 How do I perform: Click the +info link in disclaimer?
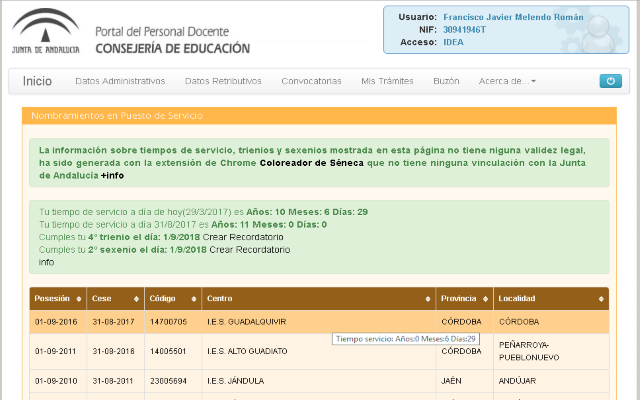point(112,176)
